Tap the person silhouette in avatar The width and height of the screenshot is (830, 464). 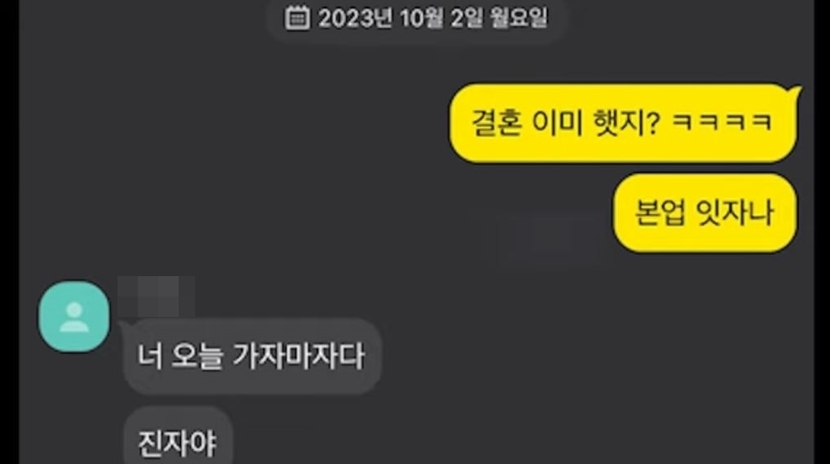pos(74,316)
